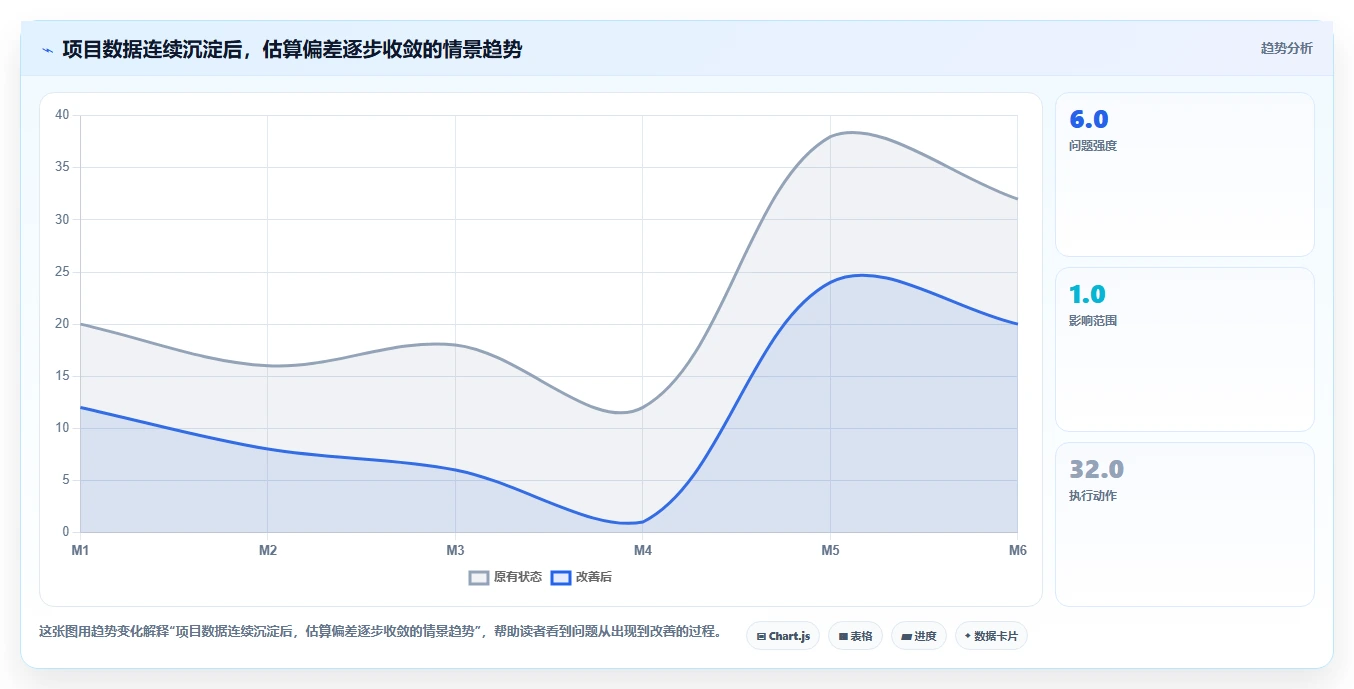The image size is (1354, 689).
Task: Select the 32.0 执行动作 card
Action: [1184, 525]
